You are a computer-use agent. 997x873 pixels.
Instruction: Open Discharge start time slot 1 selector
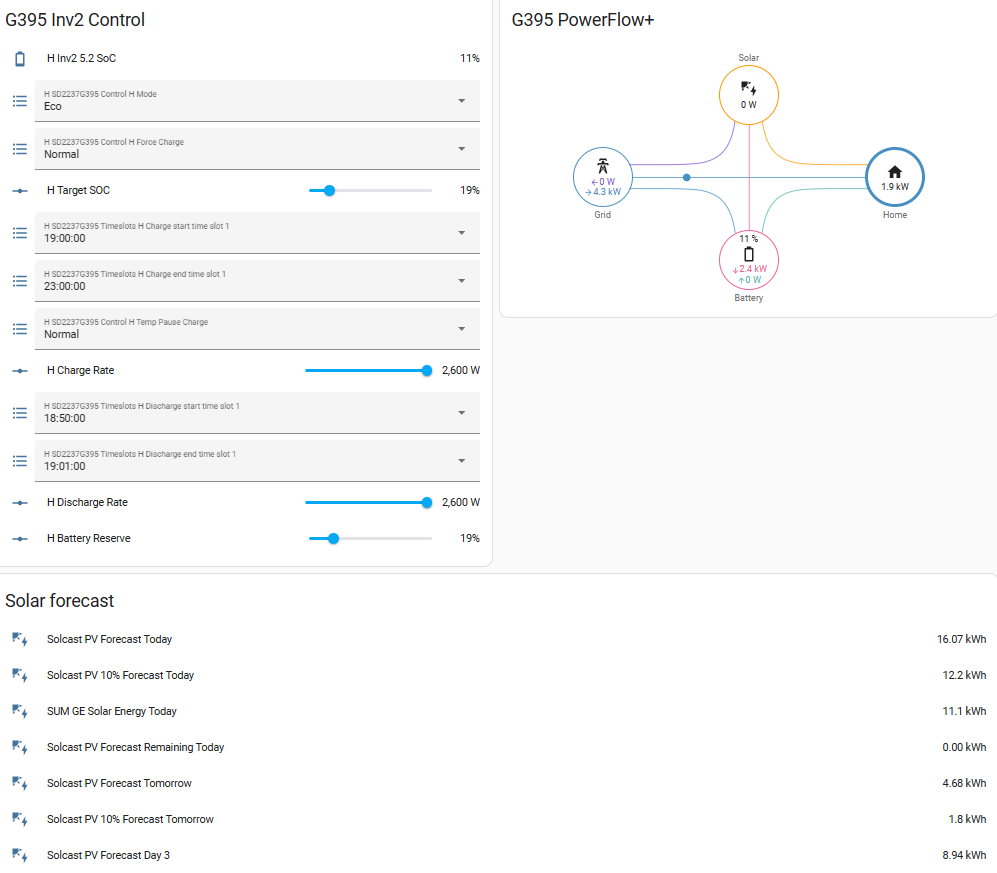(258, 413)
